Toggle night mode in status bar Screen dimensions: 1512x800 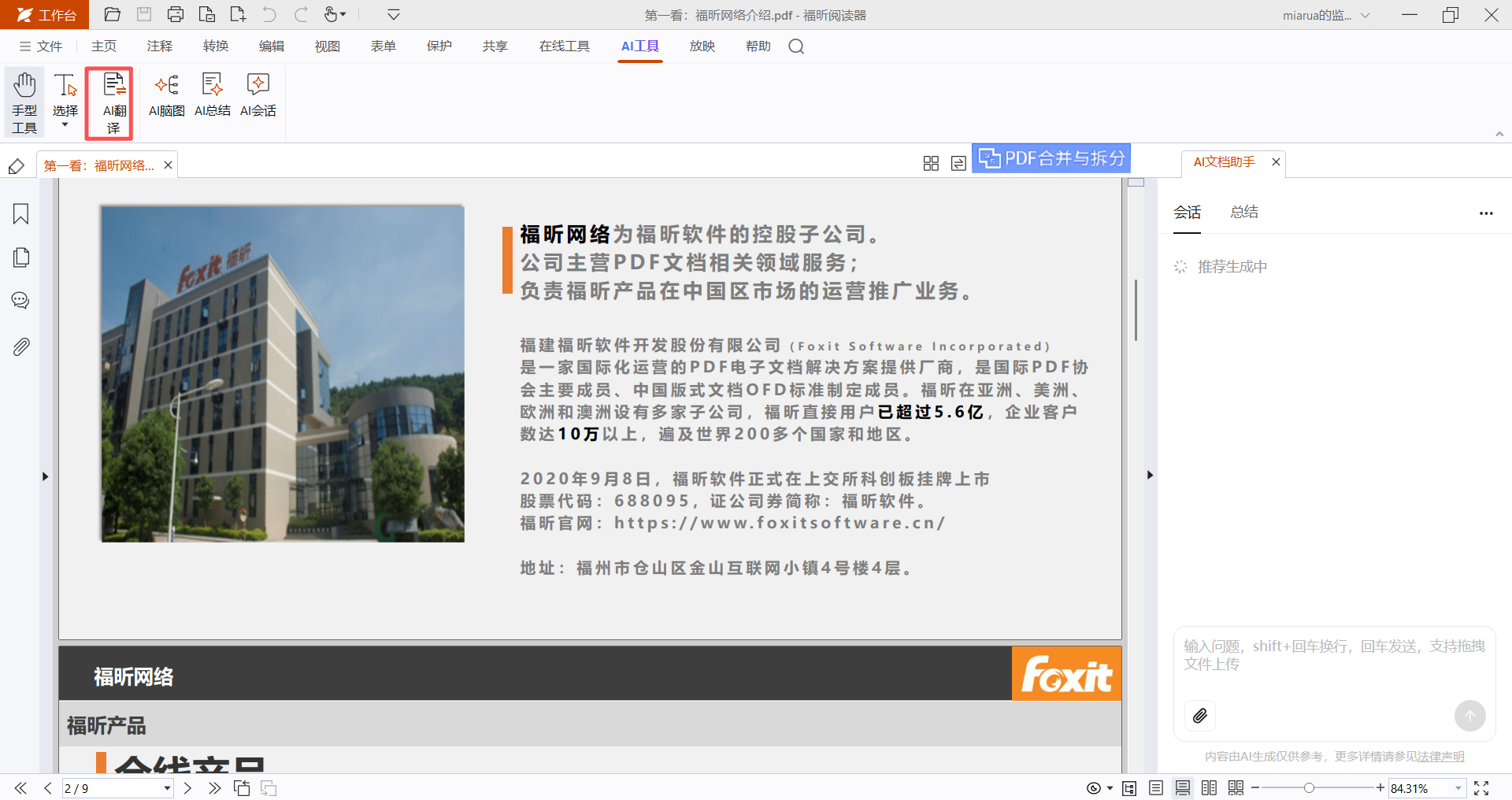(x=1094, y=788)
